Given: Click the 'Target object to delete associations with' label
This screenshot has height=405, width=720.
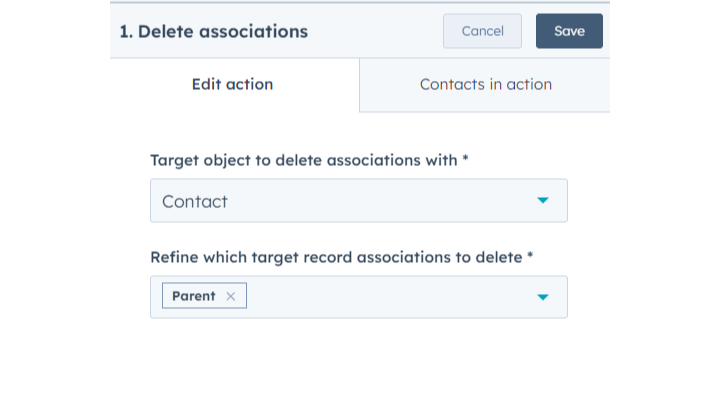Looking at the screenshot, I should 303,160.
